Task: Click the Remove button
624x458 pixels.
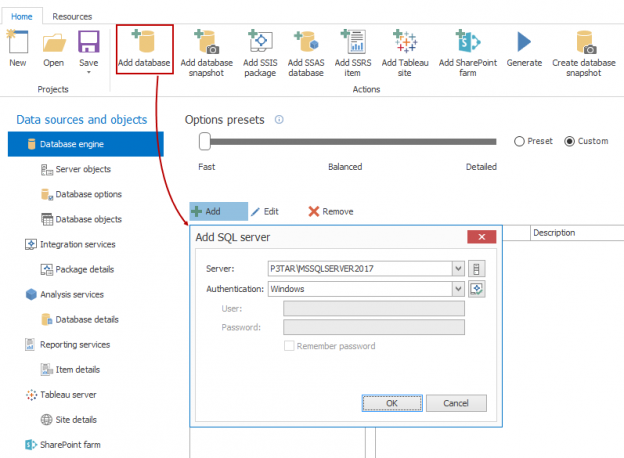Action: 331,211
